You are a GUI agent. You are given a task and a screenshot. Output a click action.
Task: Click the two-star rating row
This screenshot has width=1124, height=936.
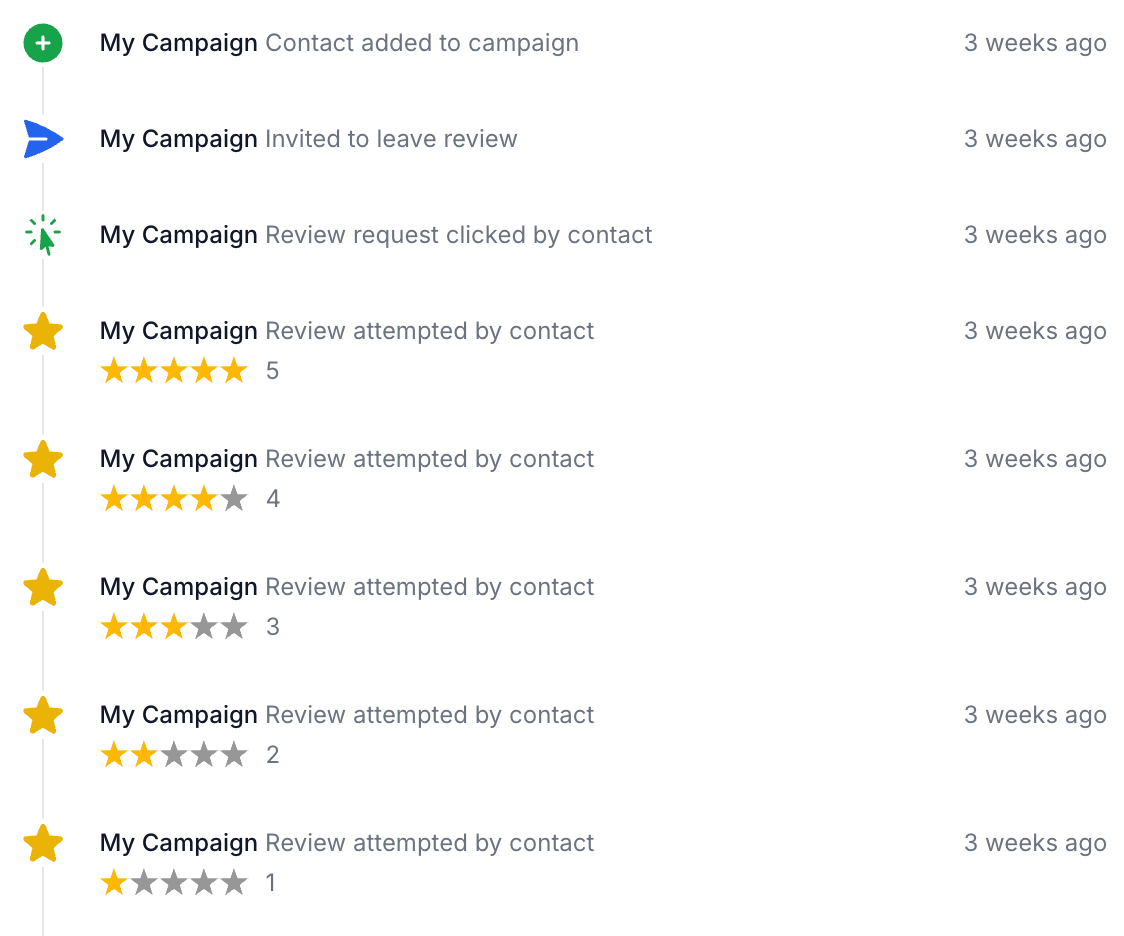click(x=190, y=755)
